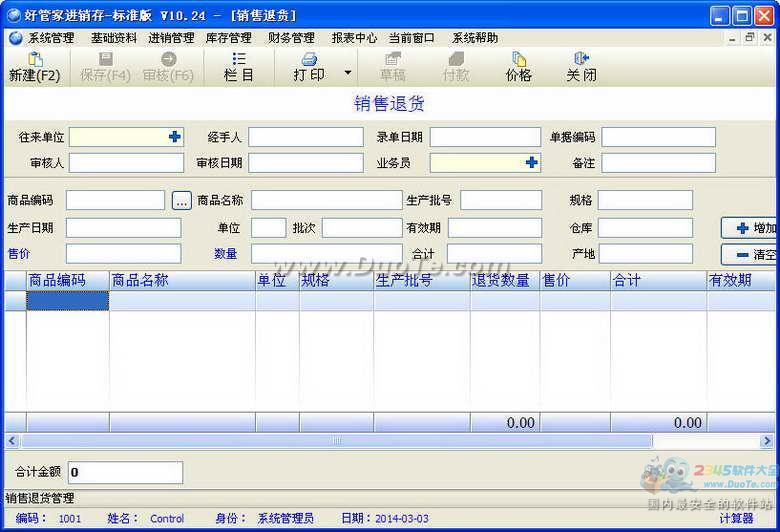Image resolution: width=780 pixels, height=532 pixels.
Task: Click the 商品名称 column header
Action: point(182,281)
